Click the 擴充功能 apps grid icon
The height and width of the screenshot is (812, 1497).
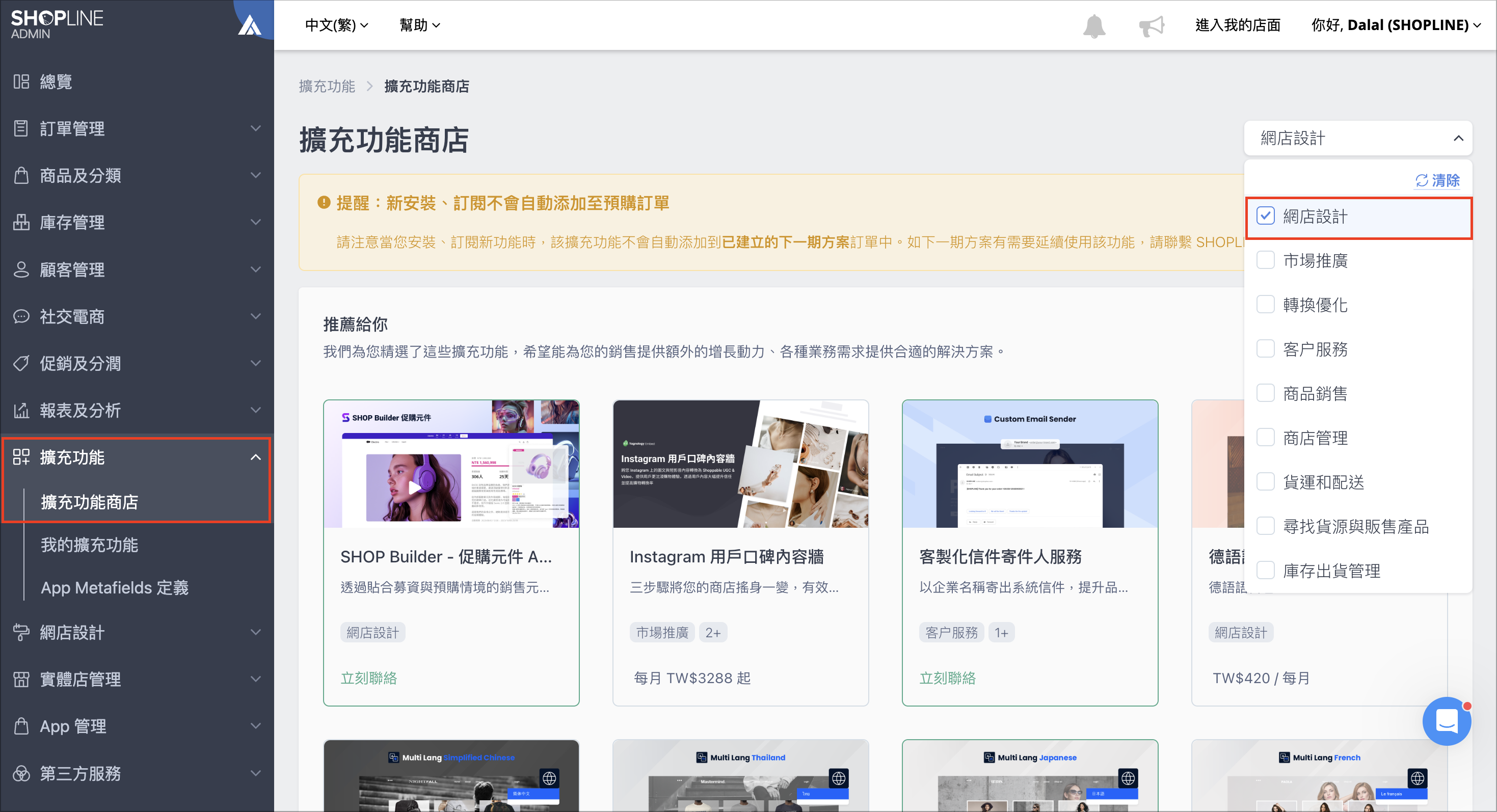[21, 457]
